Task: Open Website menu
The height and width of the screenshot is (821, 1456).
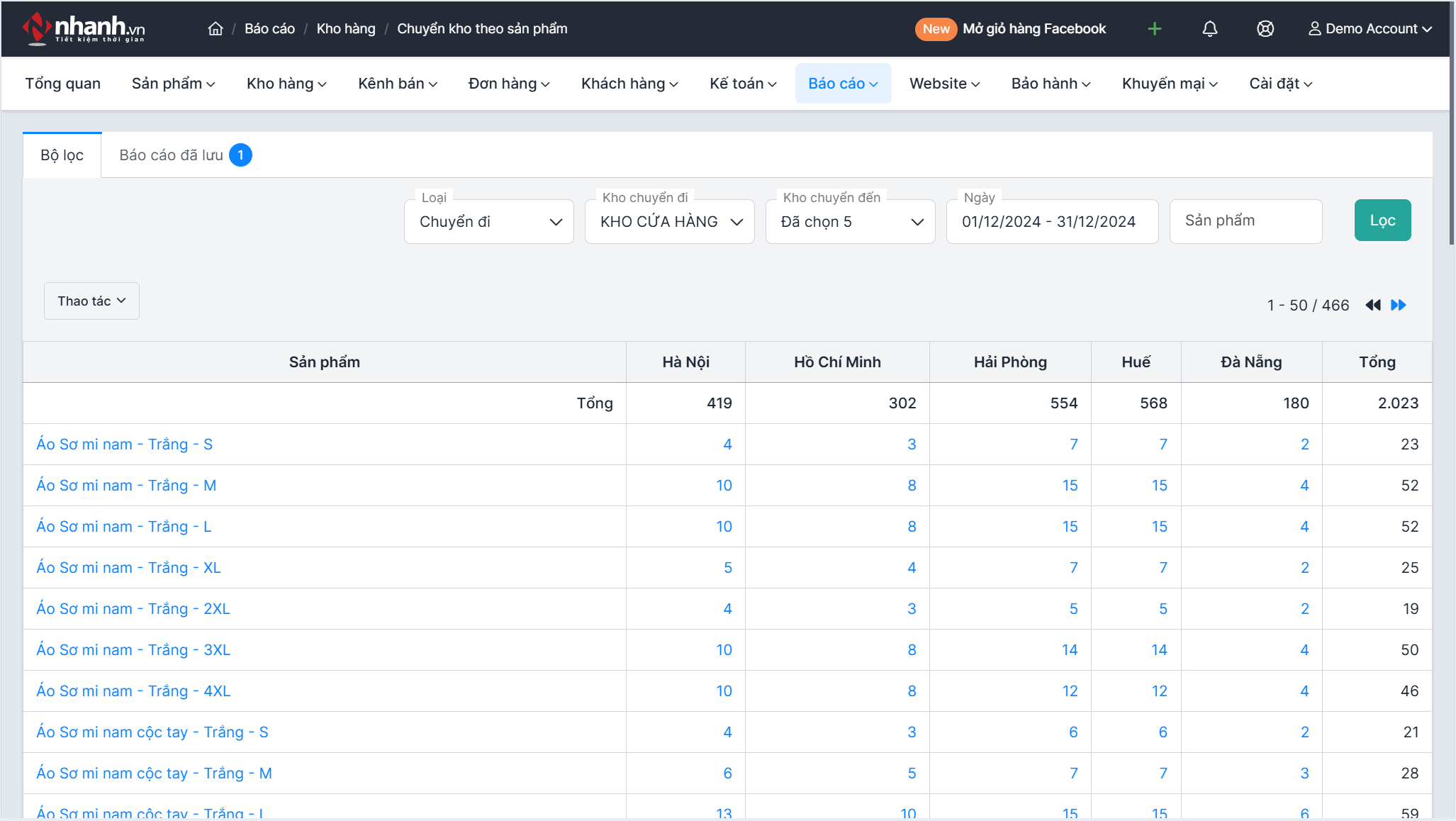Action: click(945, 84)
